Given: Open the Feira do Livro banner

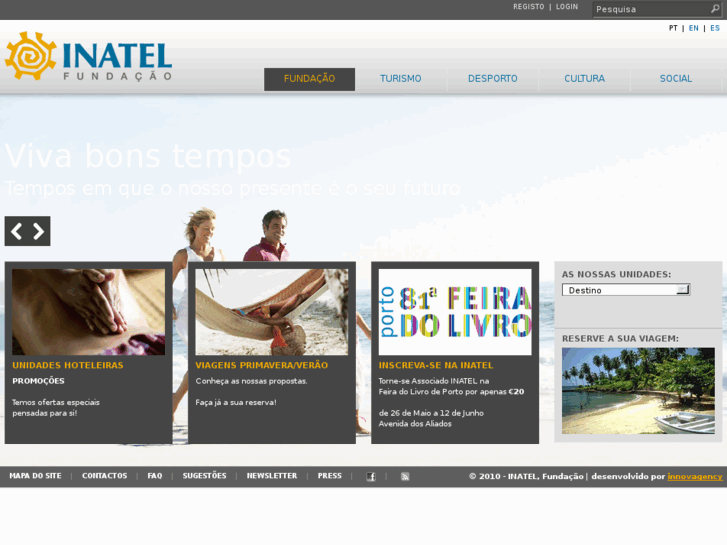Looking at the screenshot, I should pos(455,312).
